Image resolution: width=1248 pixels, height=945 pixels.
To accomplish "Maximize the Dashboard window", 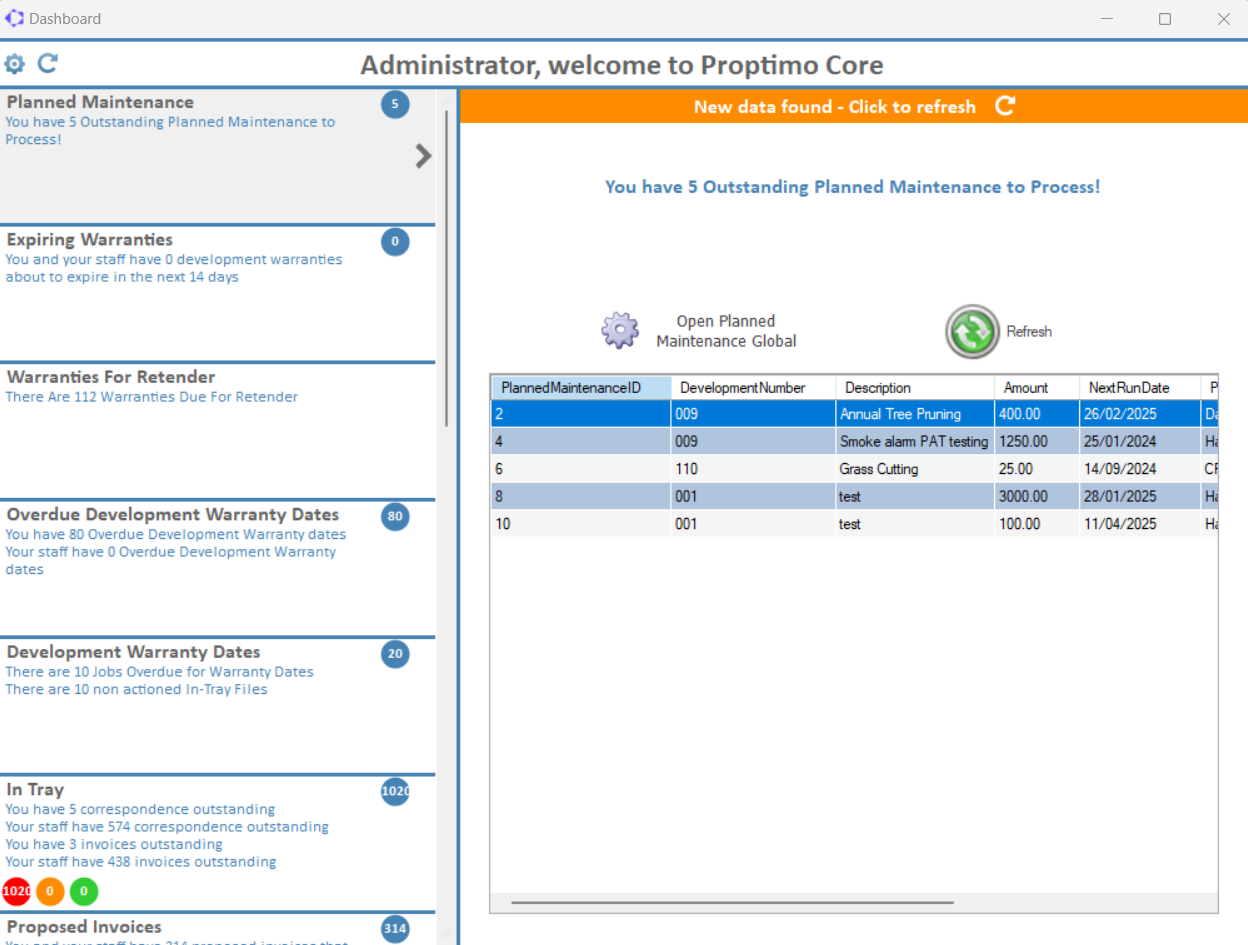I will [1165, 19].
